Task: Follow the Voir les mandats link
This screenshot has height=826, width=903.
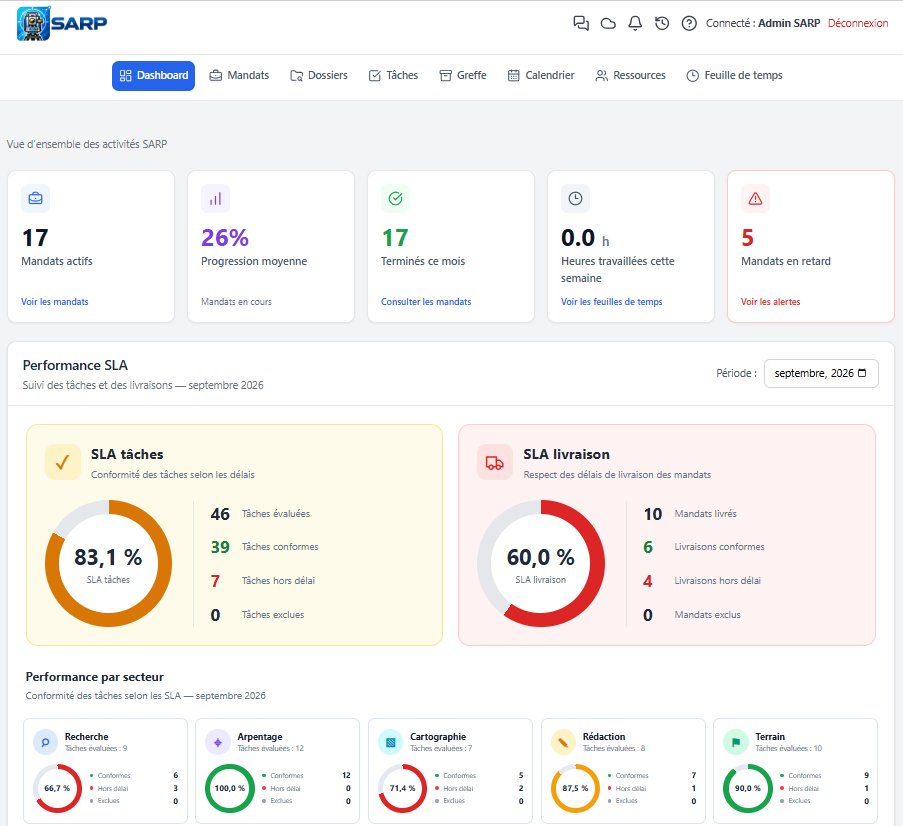Action: (55, 302)
